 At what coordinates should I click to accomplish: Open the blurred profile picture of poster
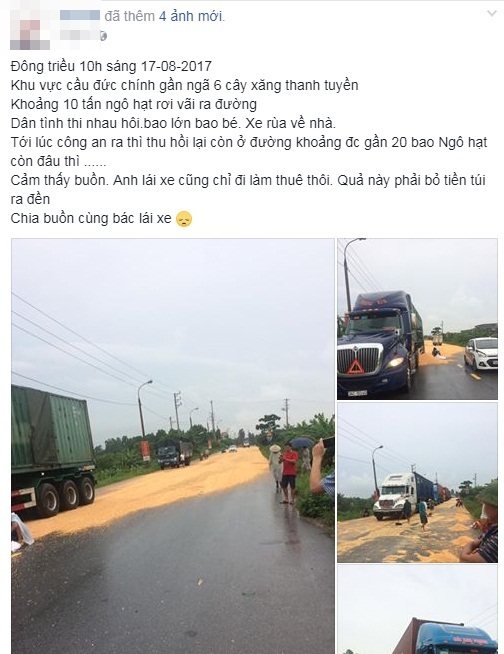(30, 26)
